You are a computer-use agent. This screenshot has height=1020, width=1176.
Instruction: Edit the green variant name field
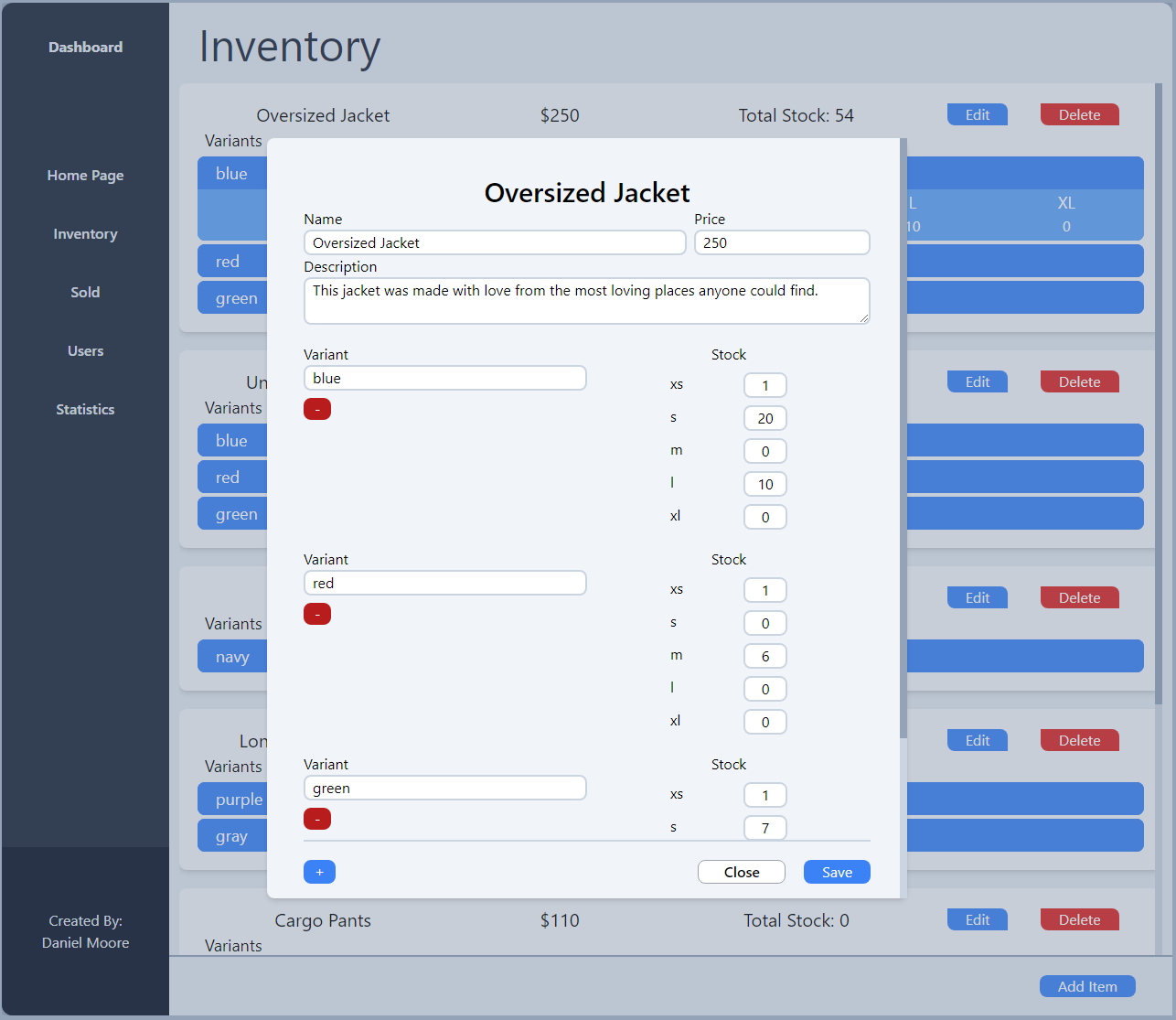pyautogui.click(x=445, y=788)
